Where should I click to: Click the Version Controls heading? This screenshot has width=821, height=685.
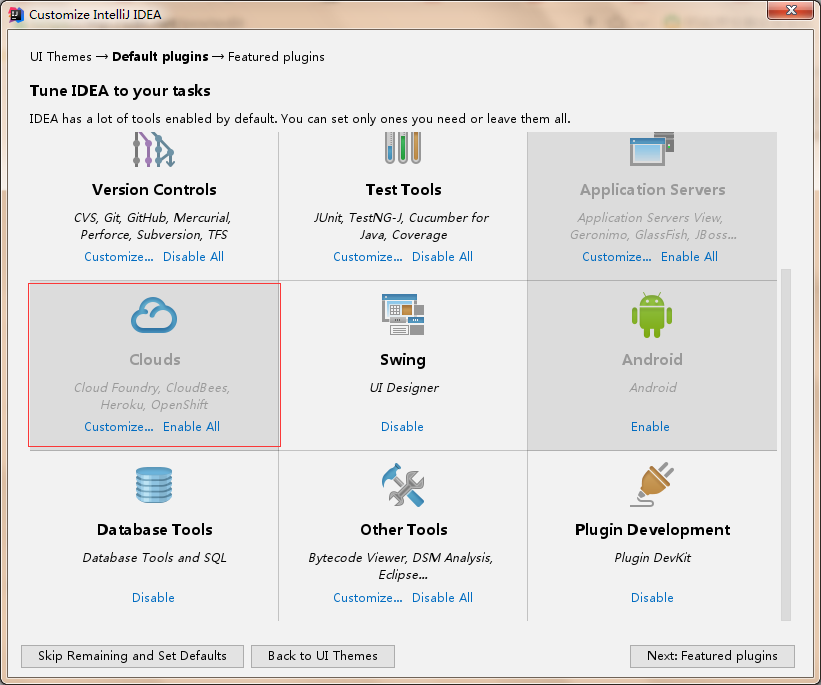pyautogui.click(x=154, y=190)
